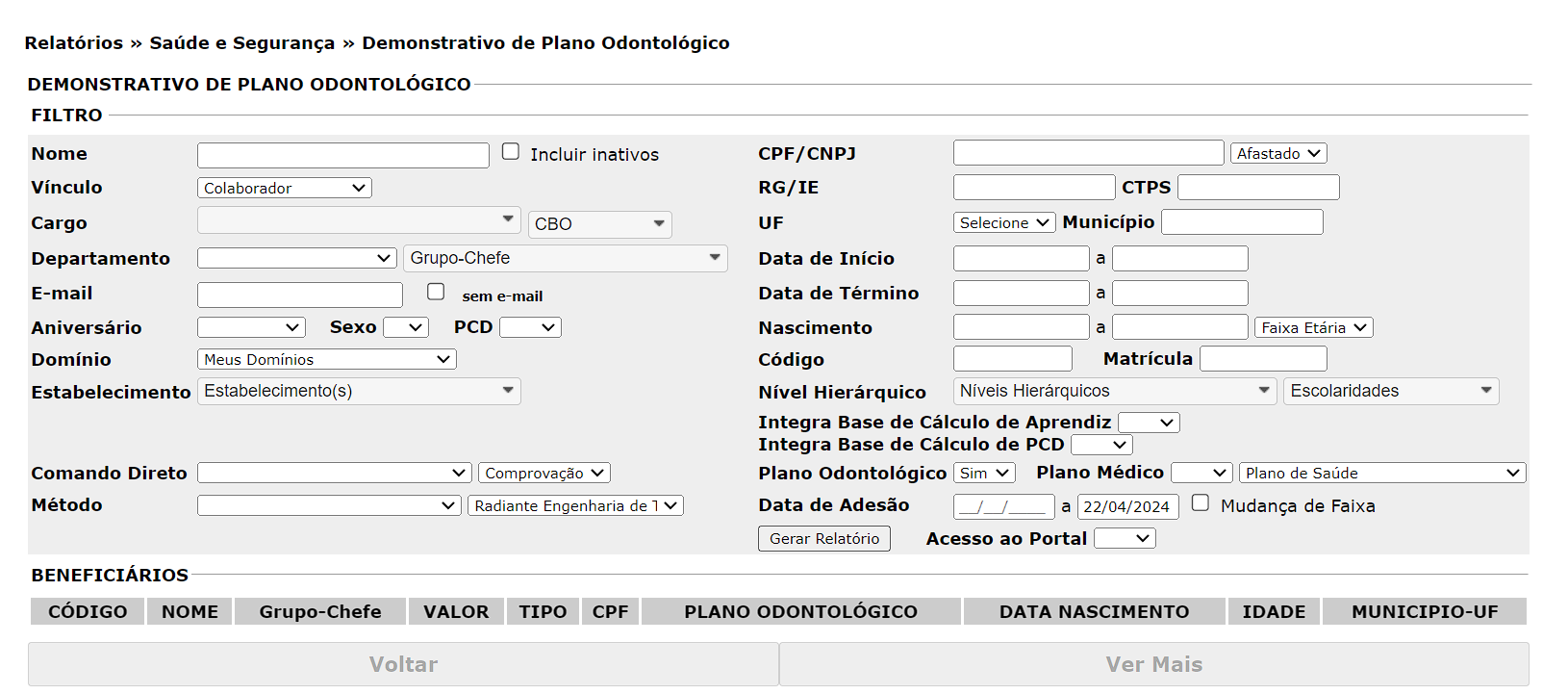Screen dimensions: 1568x694
Task: Open the Estabelecimento(s) multiselect
Action: coord(359,391)
